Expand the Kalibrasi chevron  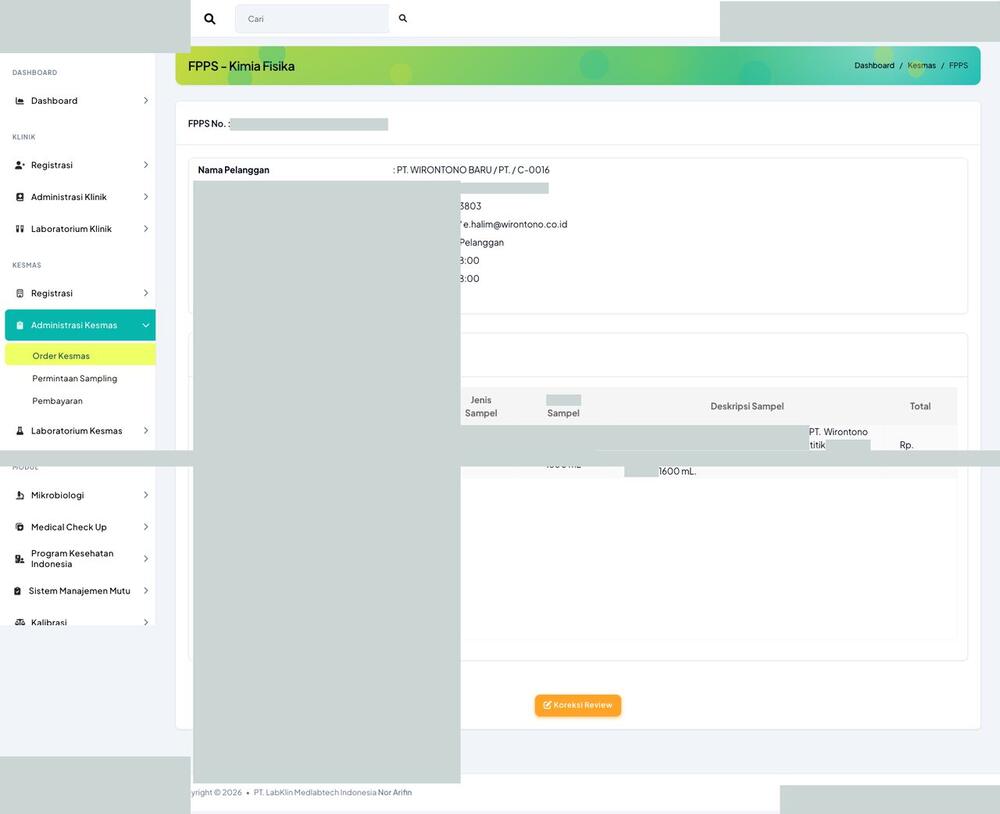click(145, 622)
